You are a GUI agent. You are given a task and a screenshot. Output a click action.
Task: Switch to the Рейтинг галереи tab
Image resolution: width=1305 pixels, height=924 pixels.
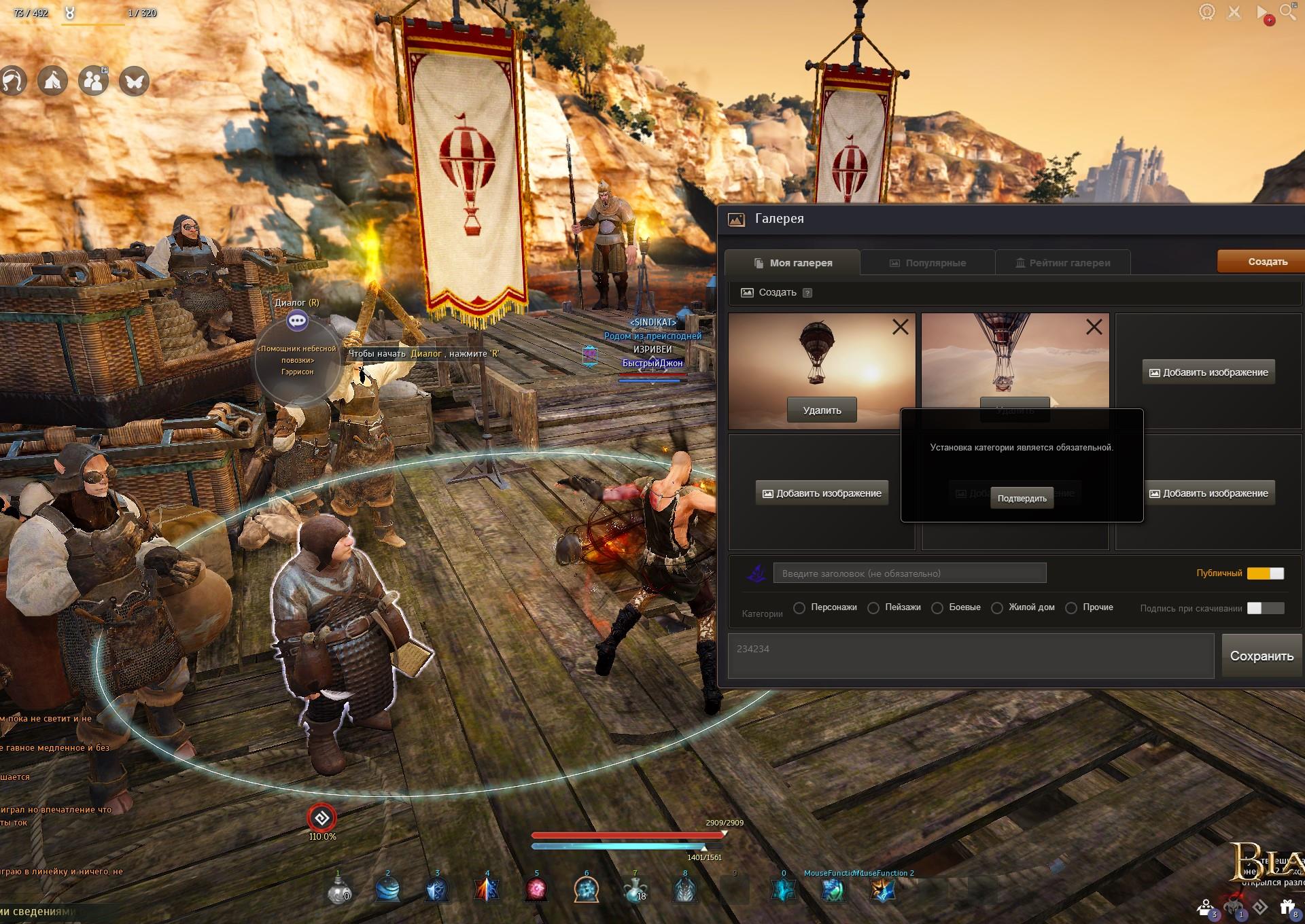click(1063, 262)
